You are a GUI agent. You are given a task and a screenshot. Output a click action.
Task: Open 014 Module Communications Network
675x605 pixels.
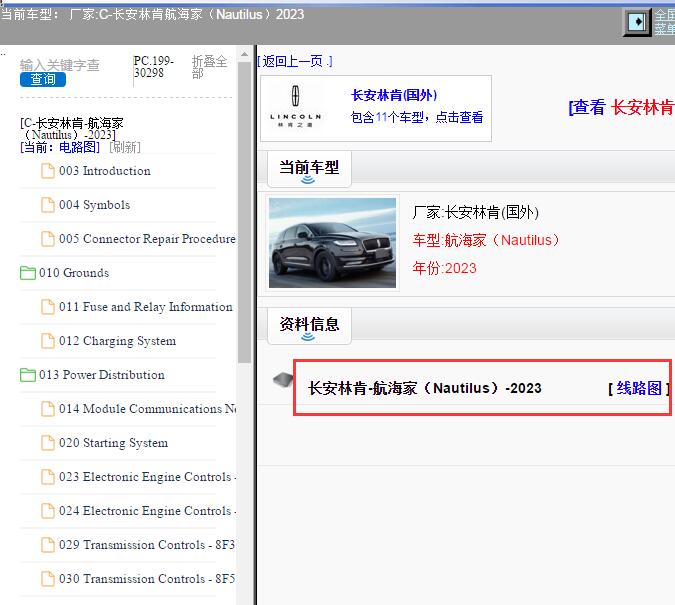point(147,409)
